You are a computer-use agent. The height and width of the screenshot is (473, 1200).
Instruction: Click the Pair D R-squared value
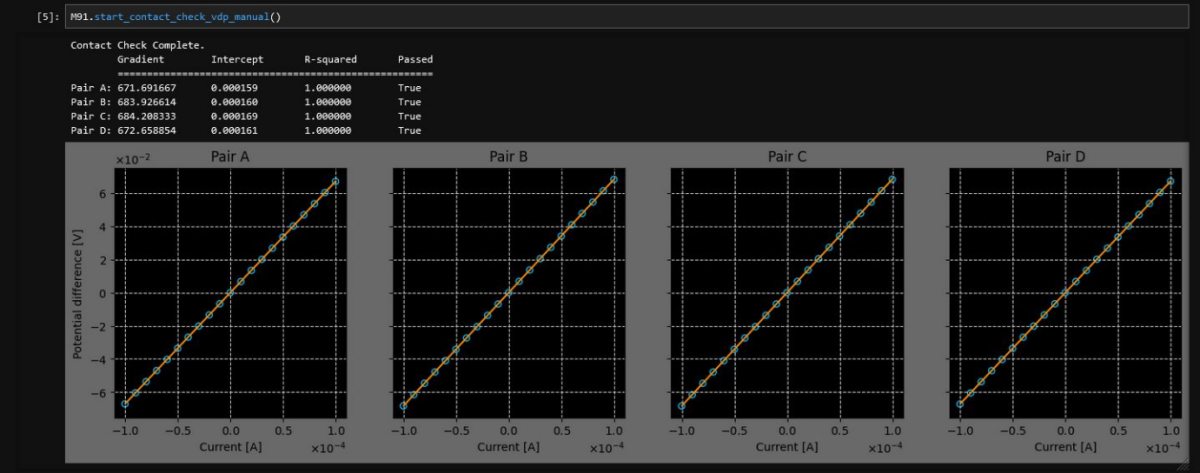coord(328,130)
